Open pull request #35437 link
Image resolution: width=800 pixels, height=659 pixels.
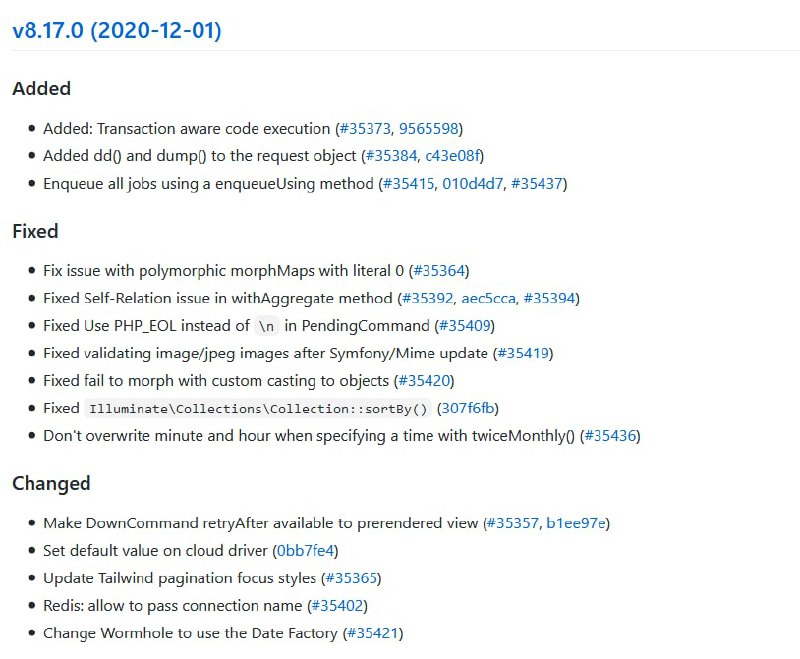[x=537, y=183]
